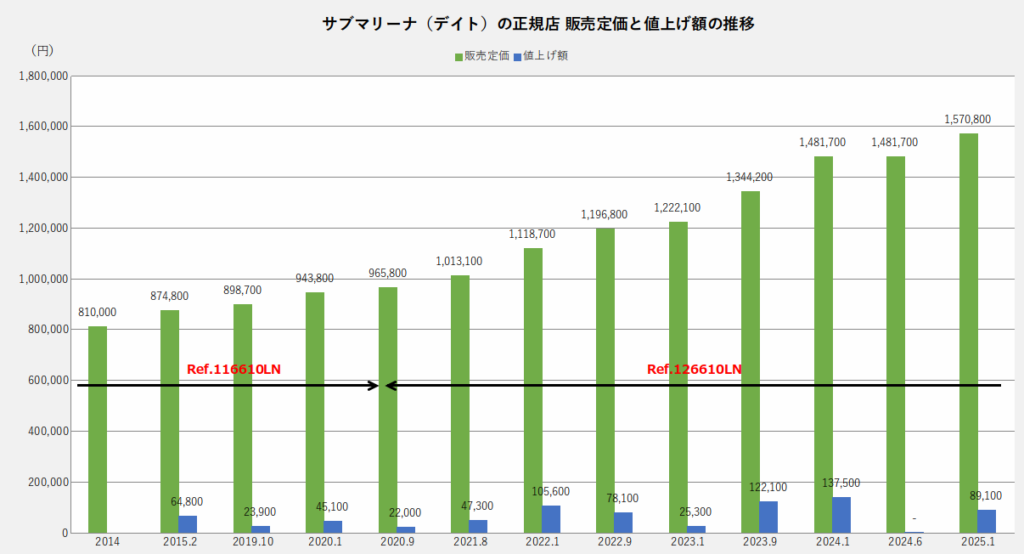This screenshot has height=554, width=1024.
Task: Click the 1,570,800 data label
Action: (967, 120)
